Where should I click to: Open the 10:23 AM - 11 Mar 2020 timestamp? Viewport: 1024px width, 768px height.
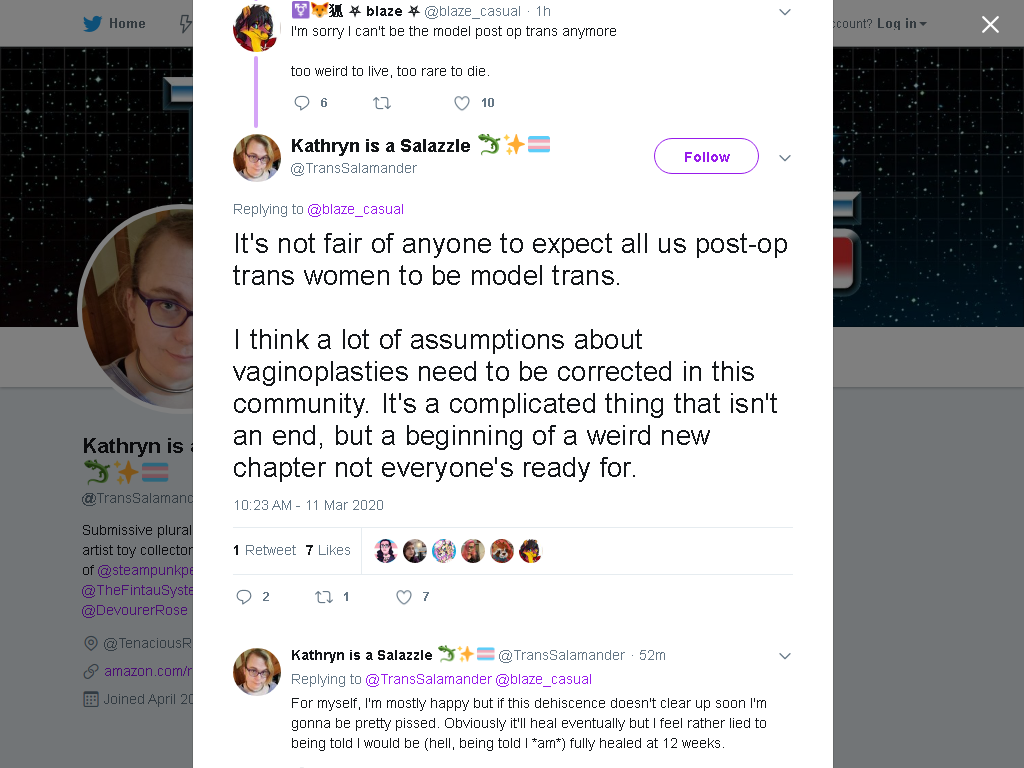308,505
